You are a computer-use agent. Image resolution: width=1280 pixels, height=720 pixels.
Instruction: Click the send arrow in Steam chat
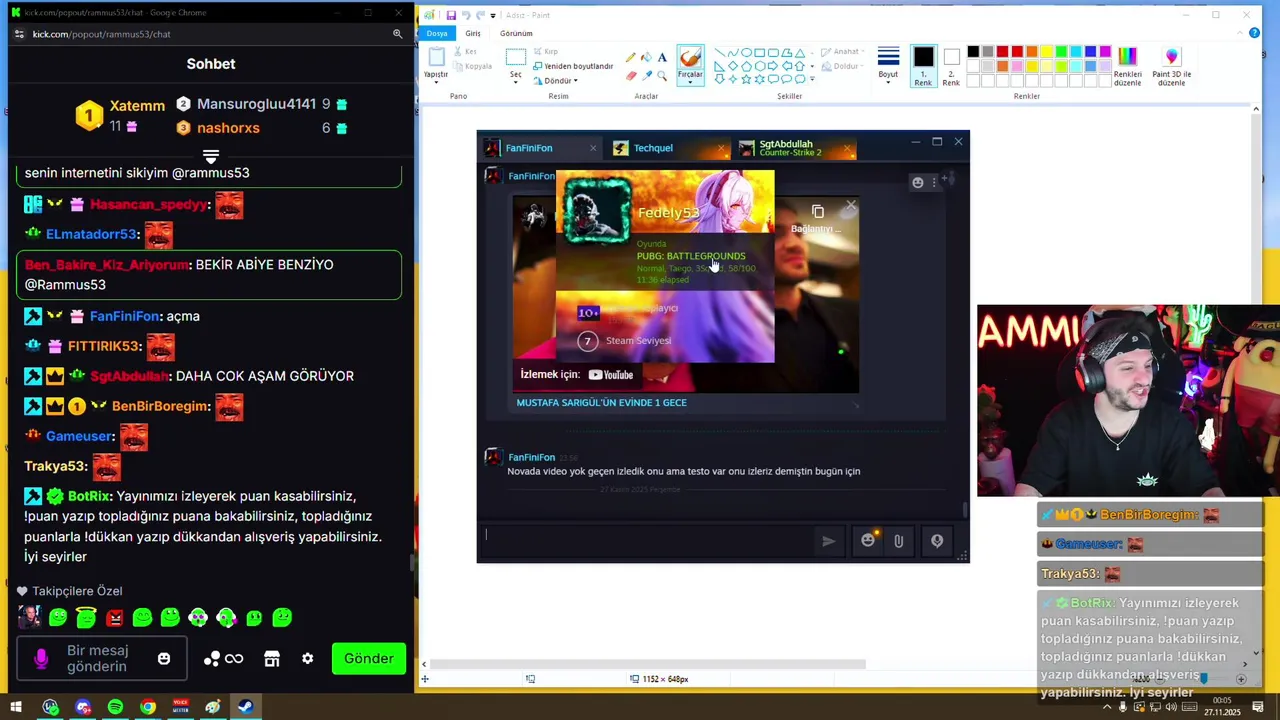coord(828,541)
